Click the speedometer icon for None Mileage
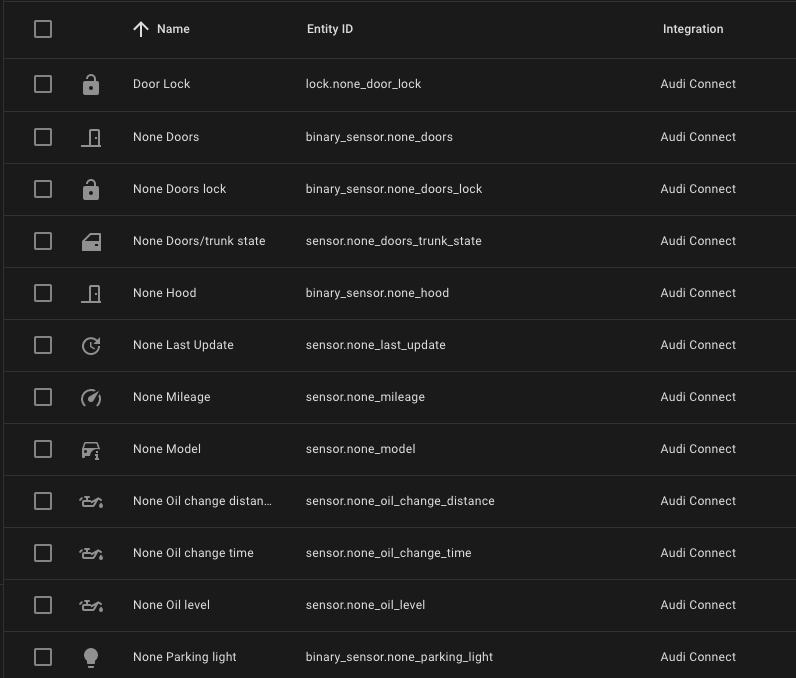Image resolution: width=796 pixels, height=678 pixels. point(91,398)
